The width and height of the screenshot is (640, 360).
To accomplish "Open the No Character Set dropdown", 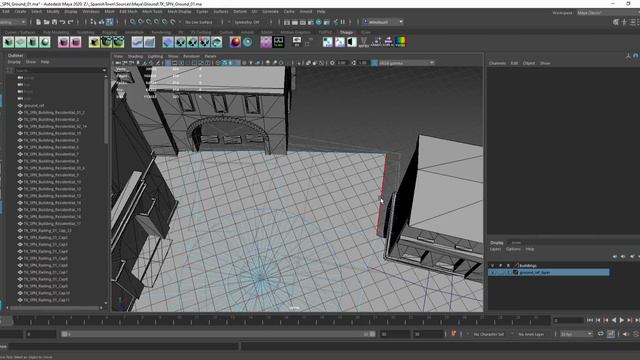I will tap(489, 334).
